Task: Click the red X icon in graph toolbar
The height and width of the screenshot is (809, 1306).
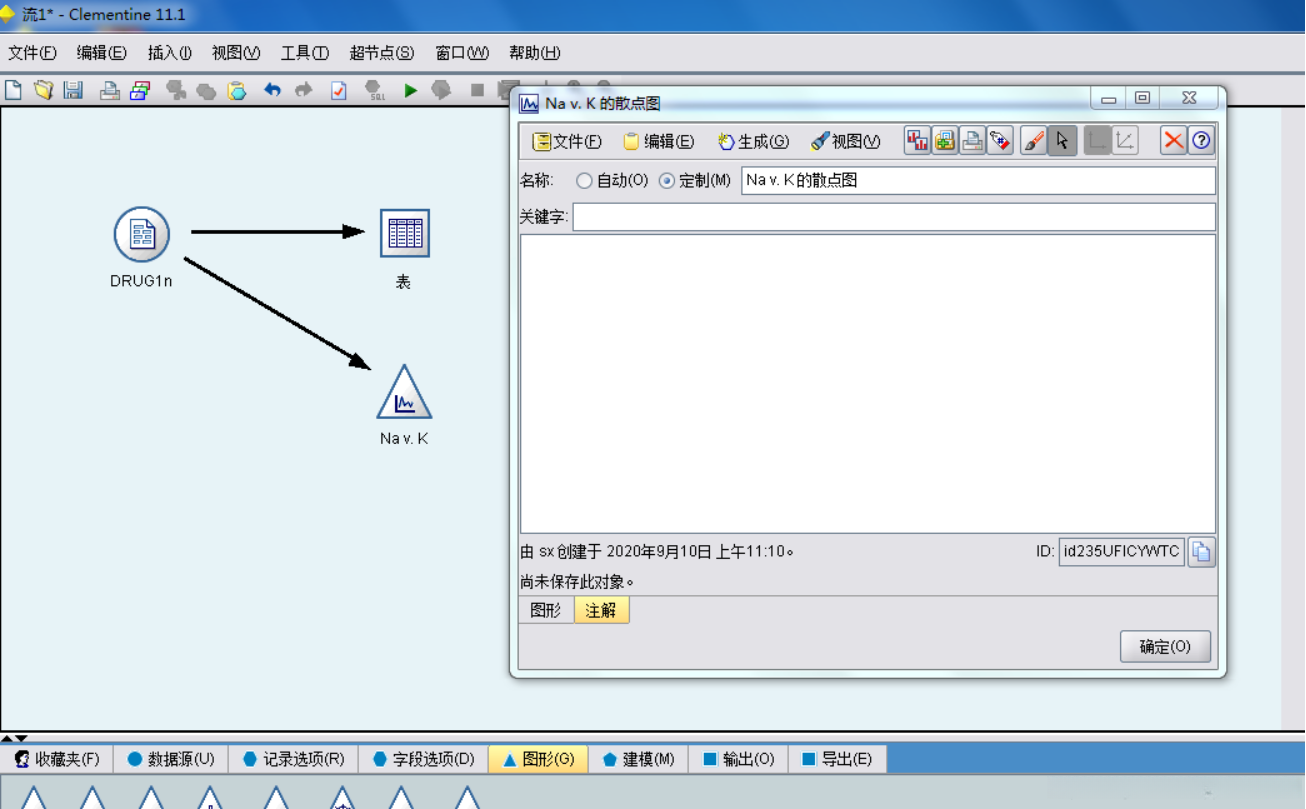Action: click(x=1173, y=140)
